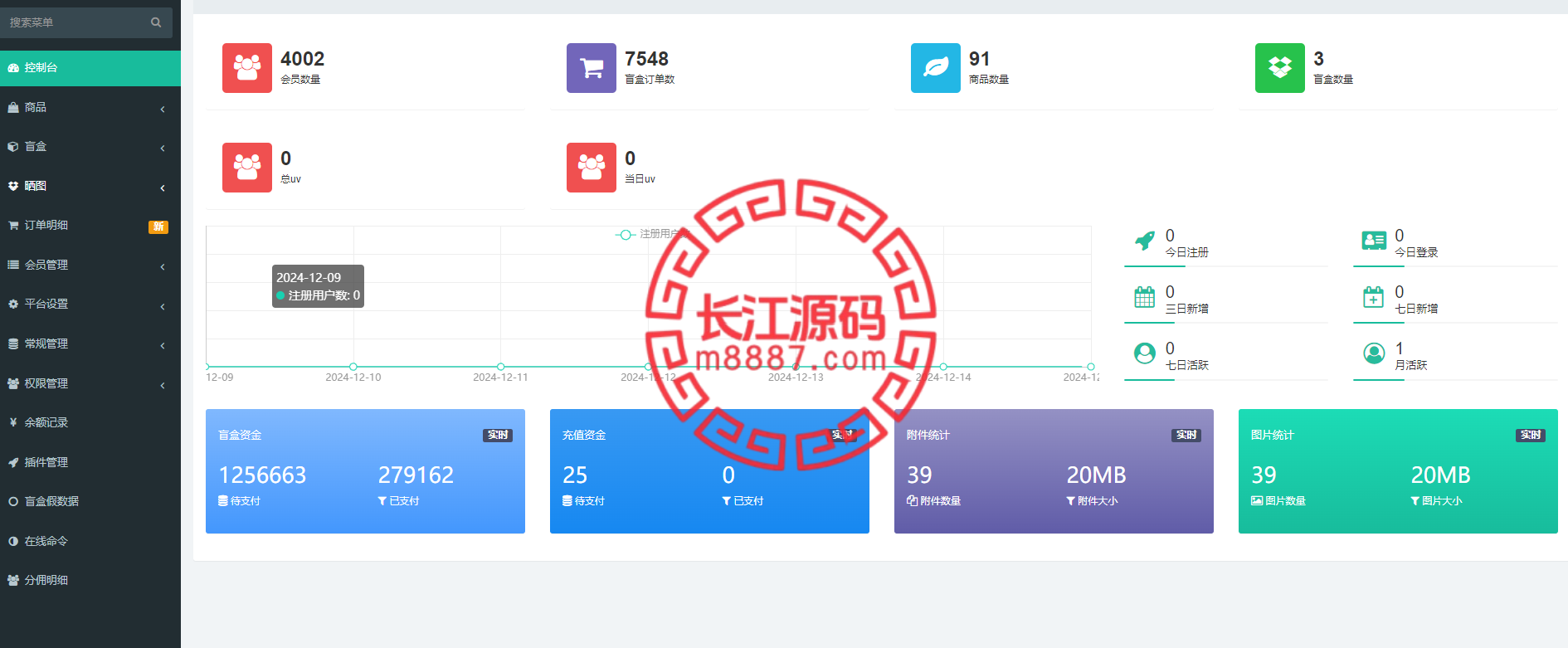Viewport: 1568px width, 648px height.
Task: Click the 平台设置 gear icon
Action: pyautogui.click(x=13, y=305)
